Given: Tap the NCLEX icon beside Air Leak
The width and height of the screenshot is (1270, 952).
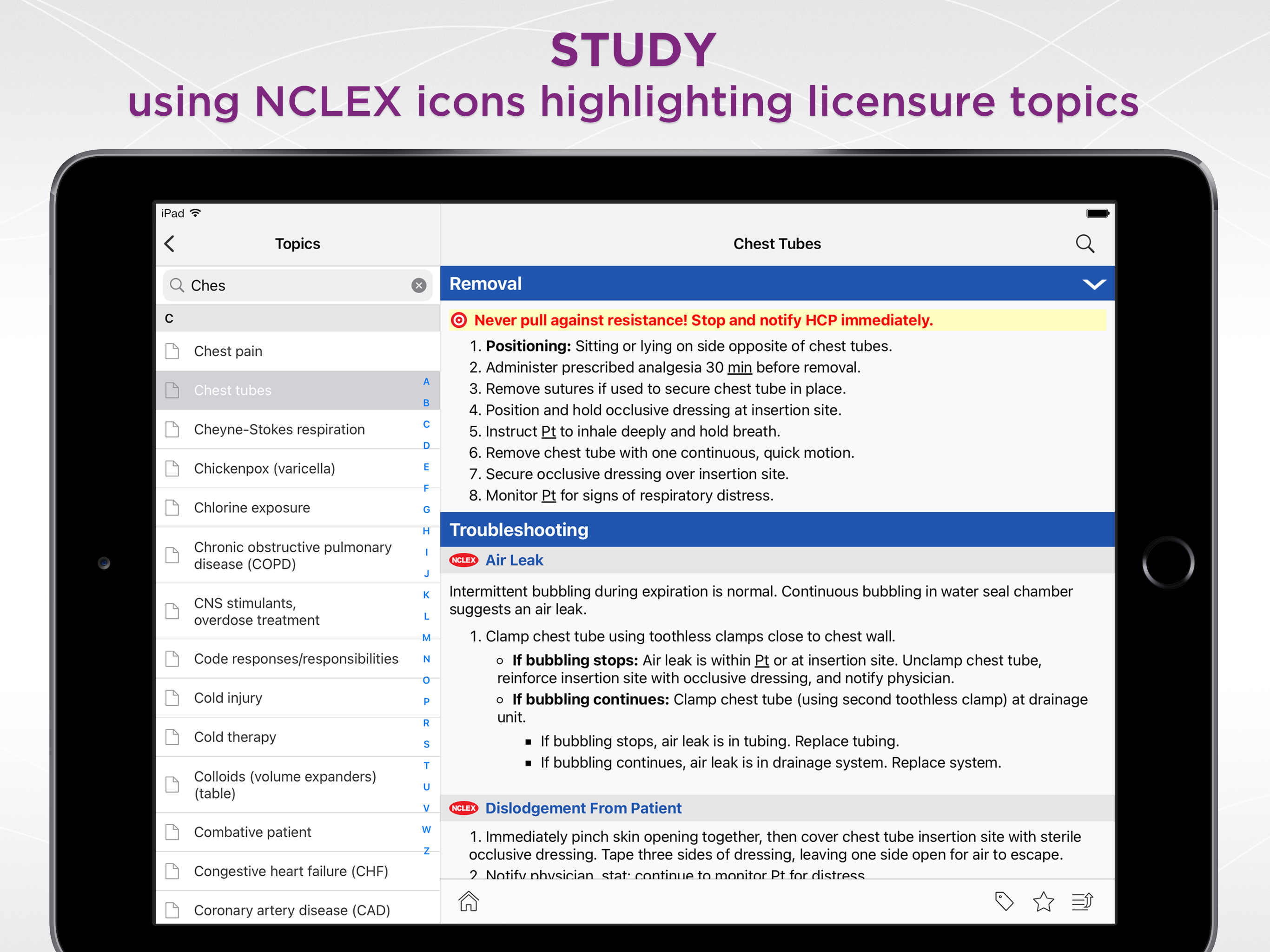Looking at the screenshot, I should [x=463, y=560].
